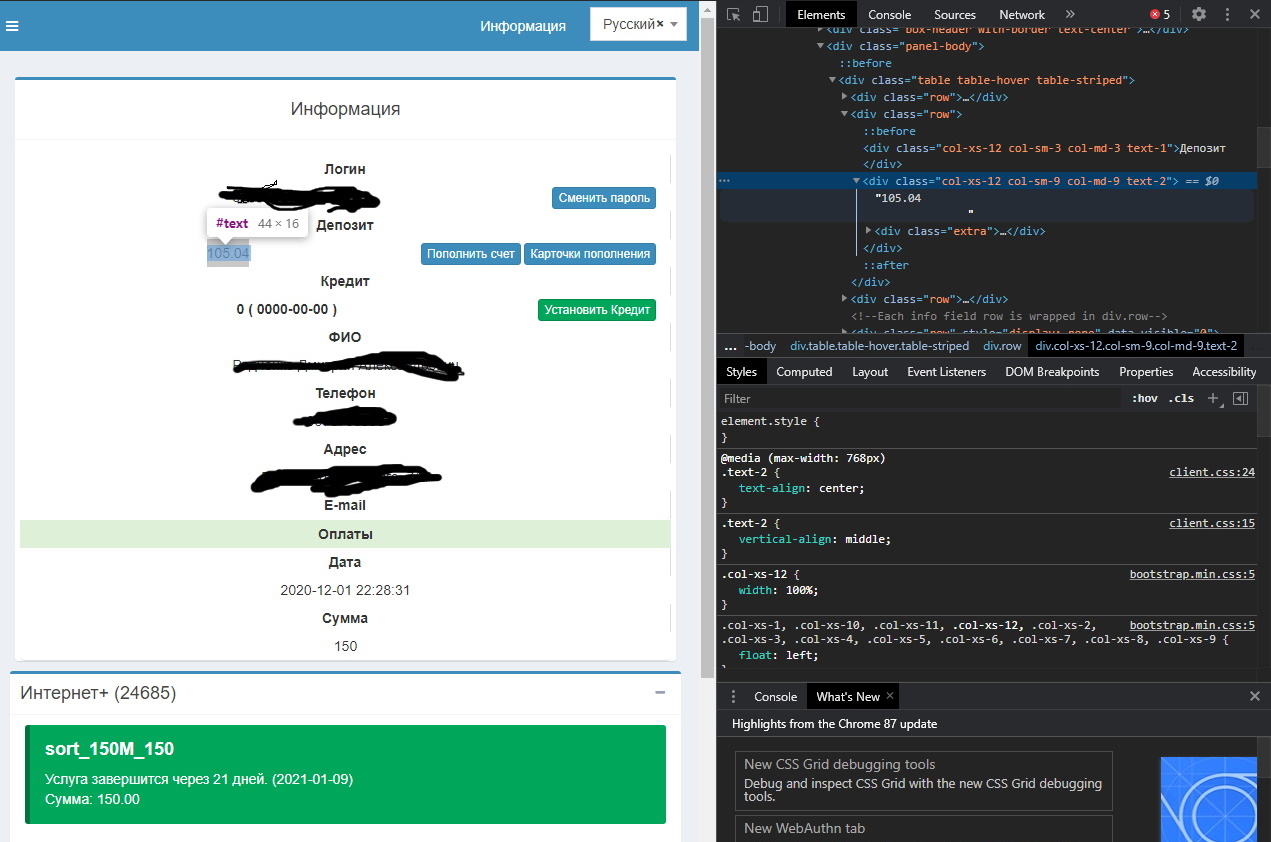Open DevTools customize three-dot menu

[1227, 14]
